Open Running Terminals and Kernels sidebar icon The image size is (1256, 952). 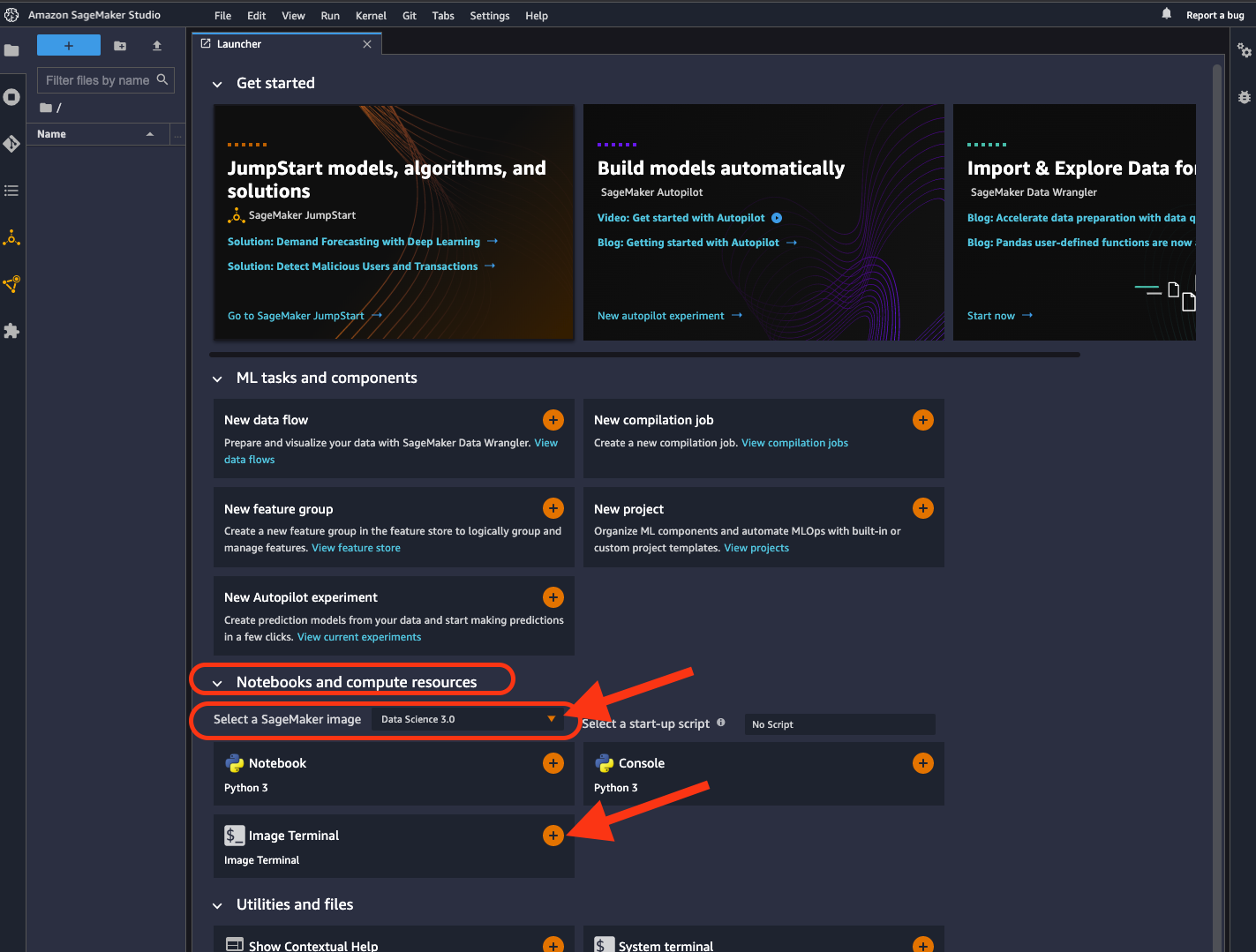point(11,97)
